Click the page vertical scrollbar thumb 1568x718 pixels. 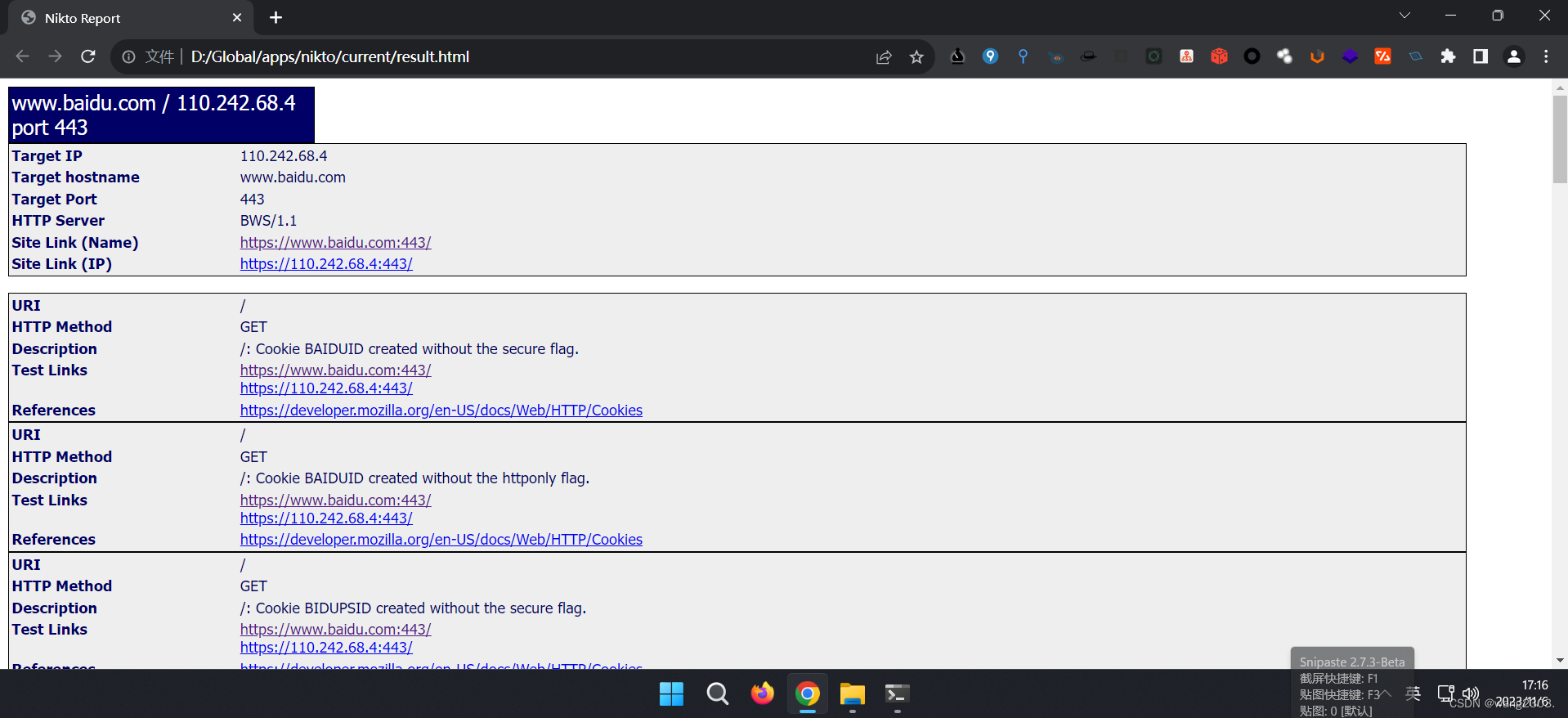1560,139
